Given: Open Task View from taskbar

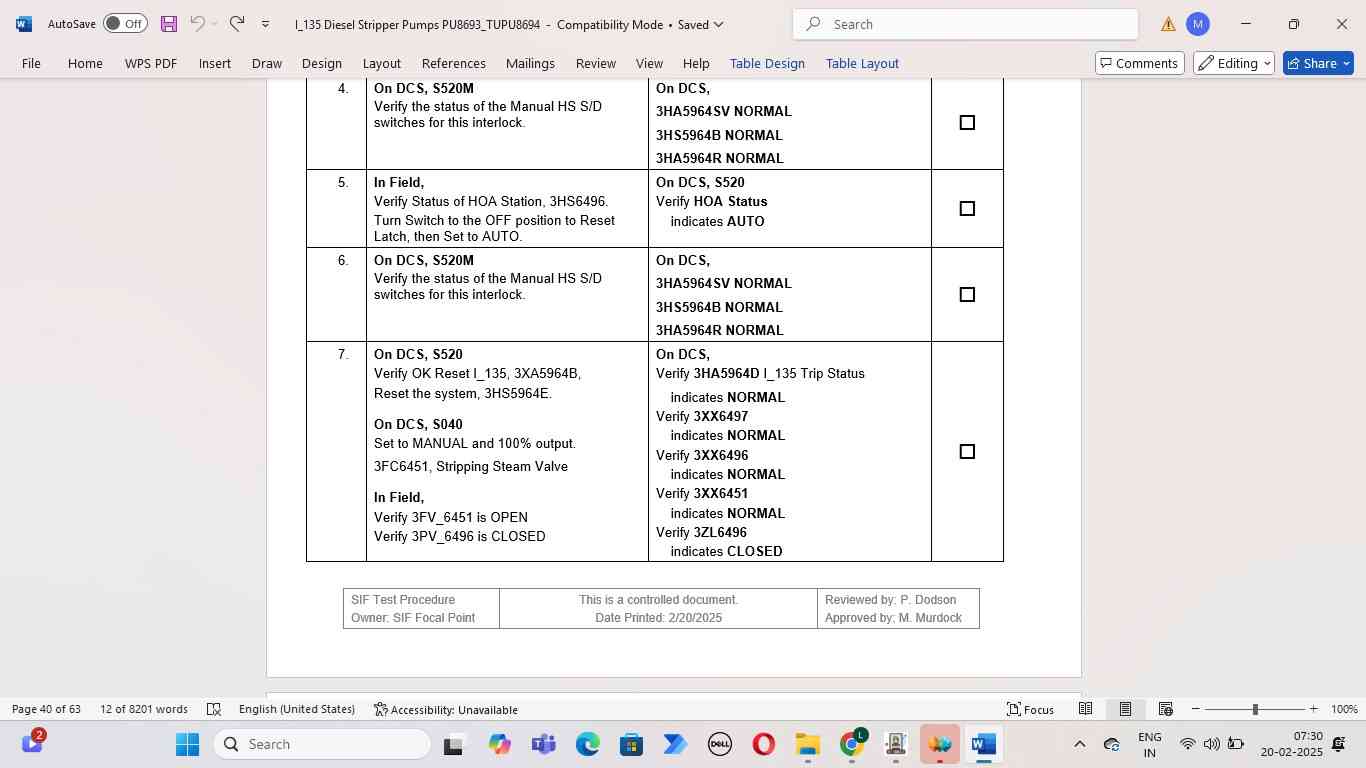Looking at the screenshot, I should coord(453,744).
